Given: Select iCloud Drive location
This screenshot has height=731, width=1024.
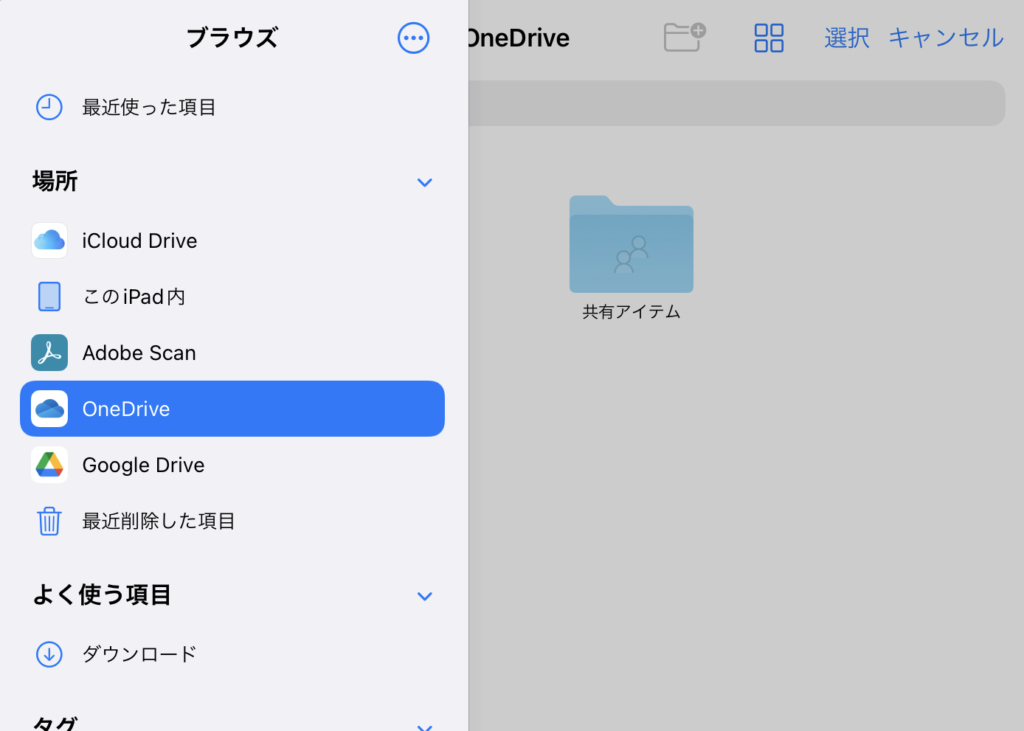Looking at the screenshot, I should coord(232,240).
